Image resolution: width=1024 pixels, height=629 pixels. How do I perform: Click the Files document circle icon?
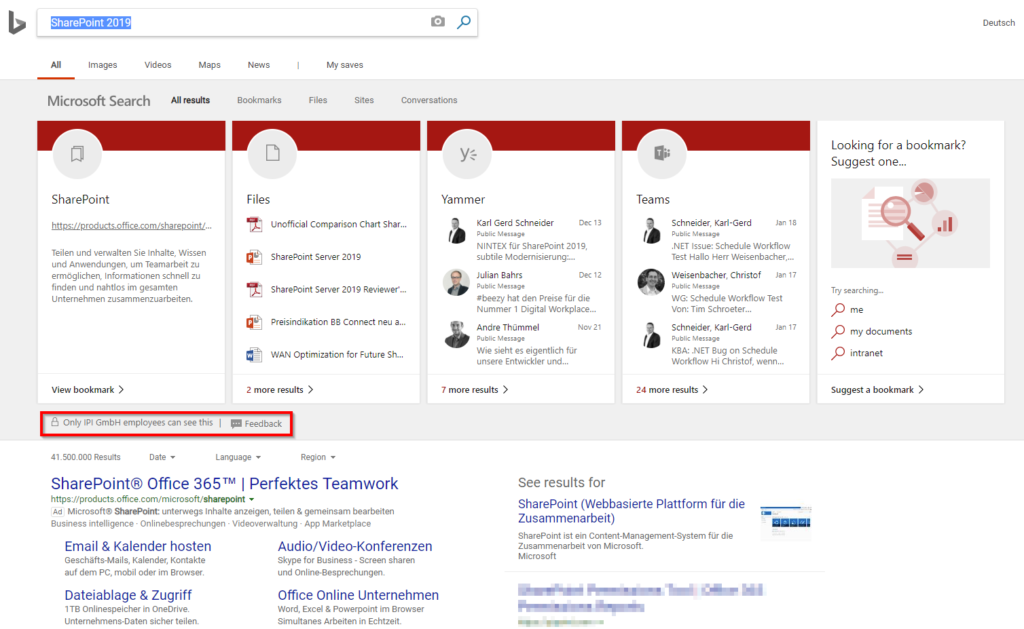pos(272,153)
